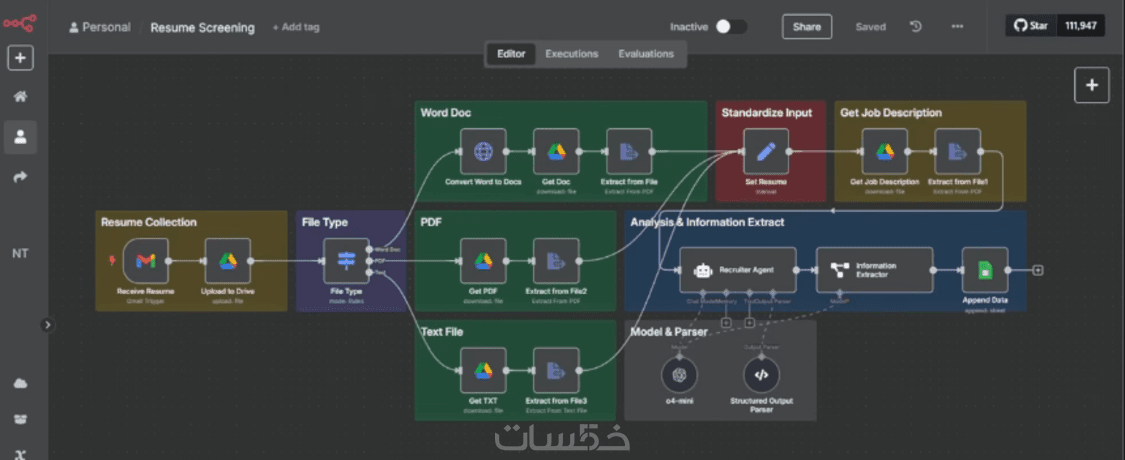Open the n8n logo home
This screenshot has height=460, width=1125.
tap(19, 23)
